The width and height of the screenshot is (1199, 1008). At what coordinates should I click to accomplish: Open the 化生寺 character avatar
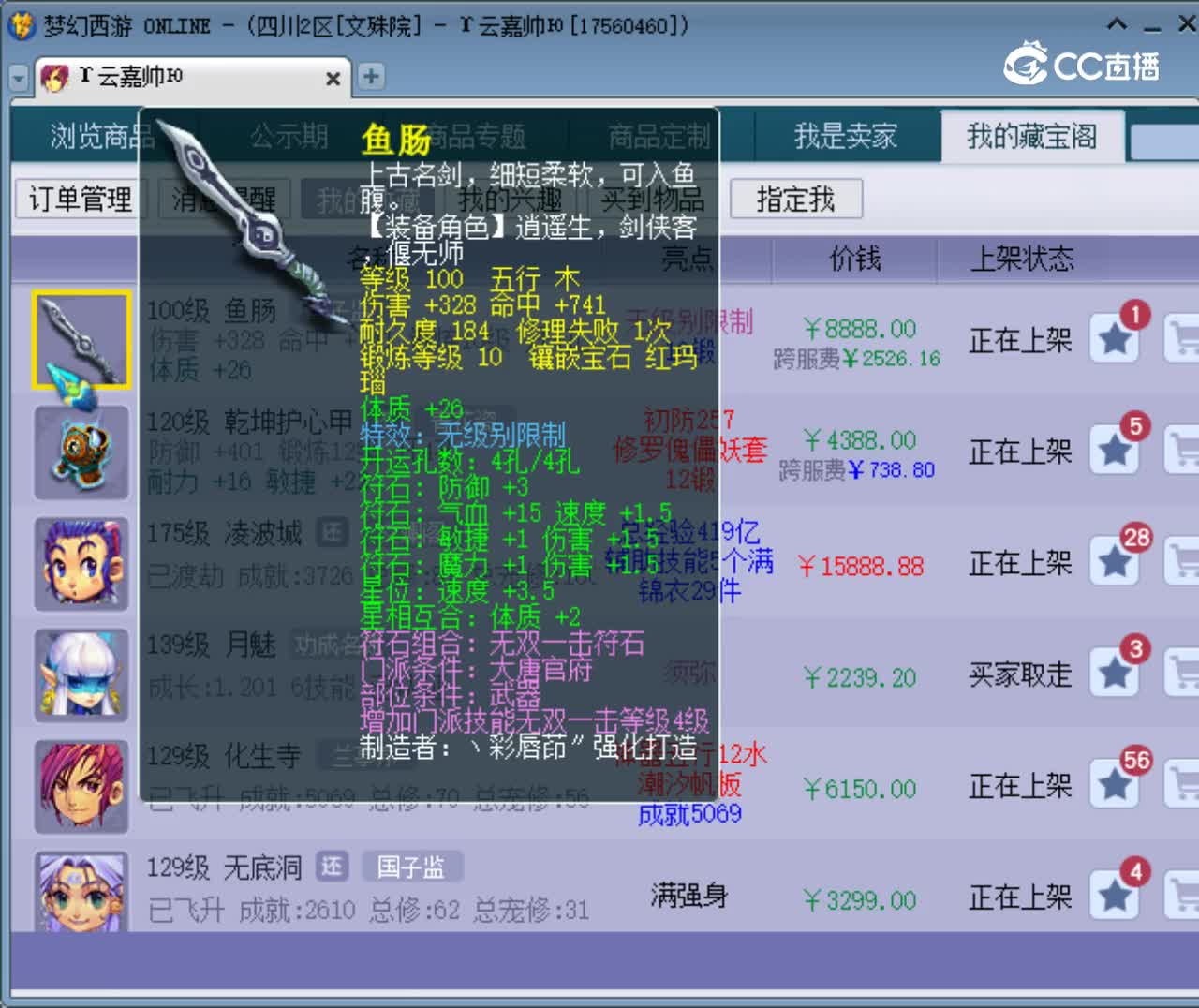[81, 787]
